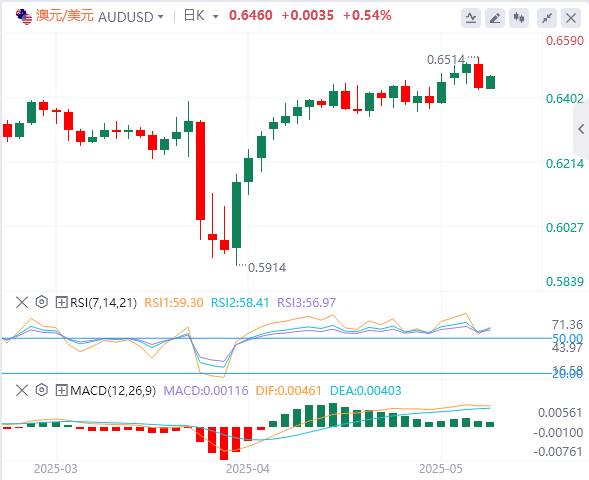Close the chart with the top X button

click(x=571, y=18)
